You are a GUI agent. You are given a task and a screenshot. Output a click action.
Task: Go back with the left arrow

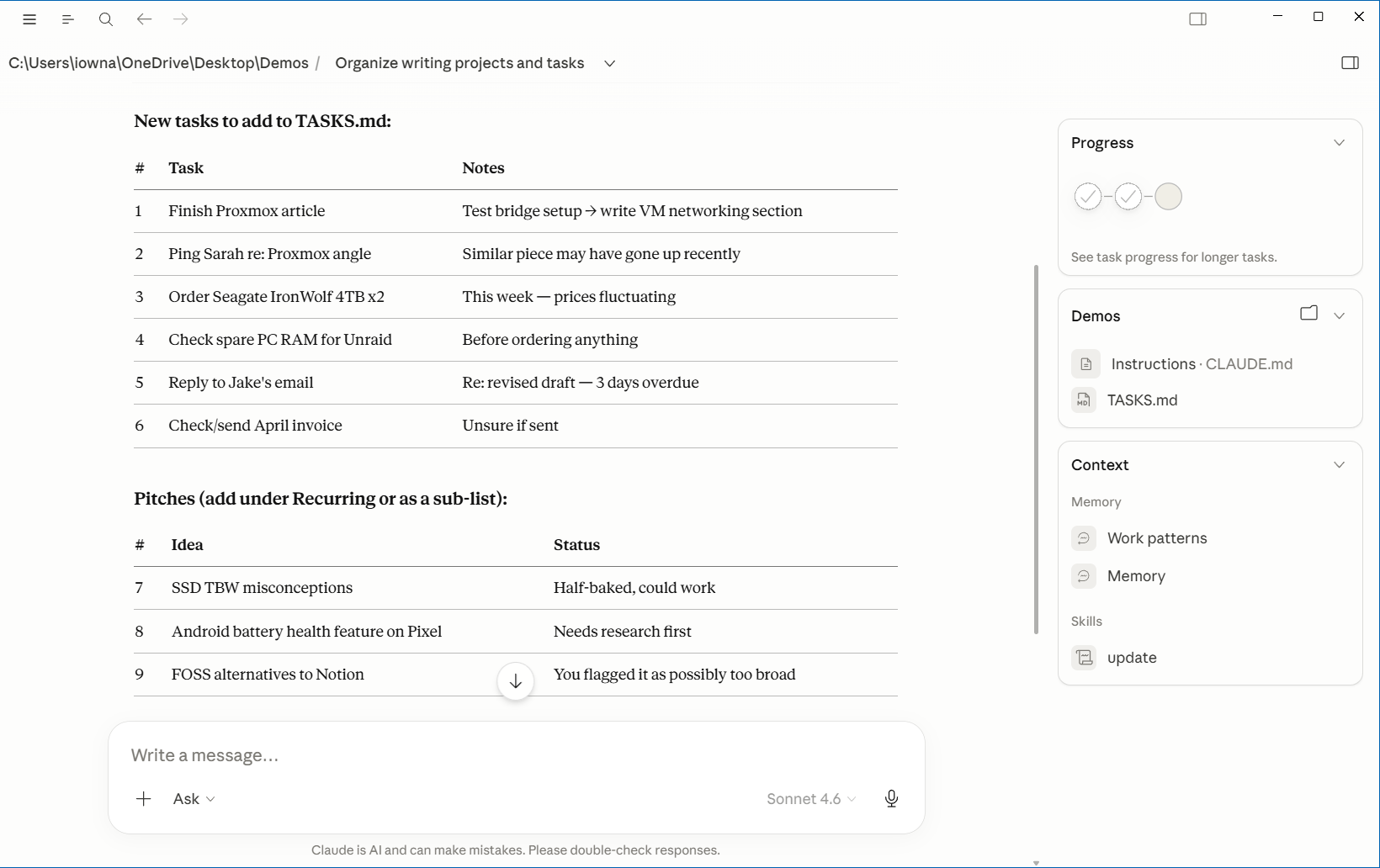coord(144,19)
